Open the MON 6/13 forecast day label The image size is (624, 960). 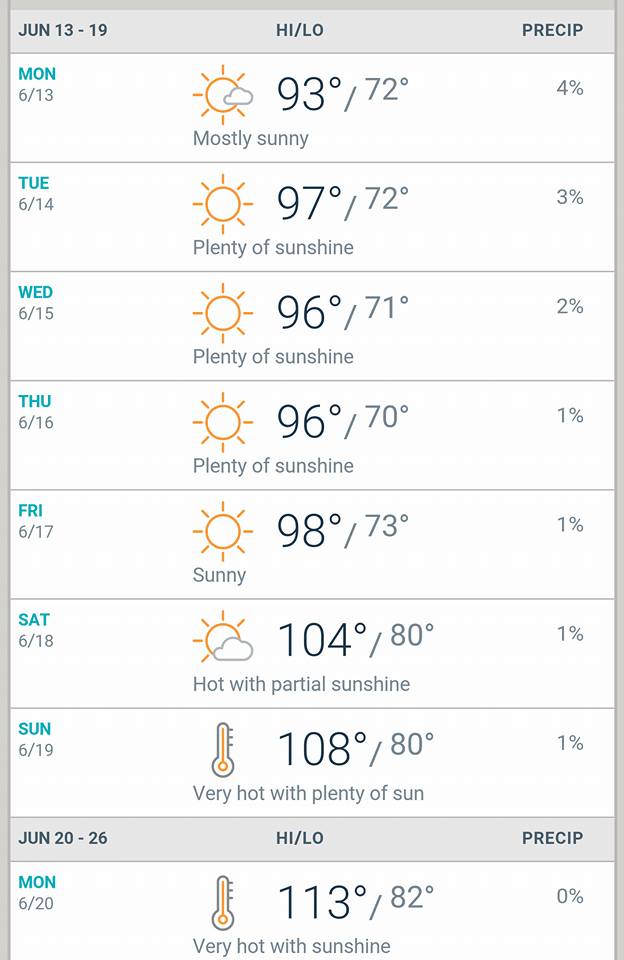tap(37, 84)
